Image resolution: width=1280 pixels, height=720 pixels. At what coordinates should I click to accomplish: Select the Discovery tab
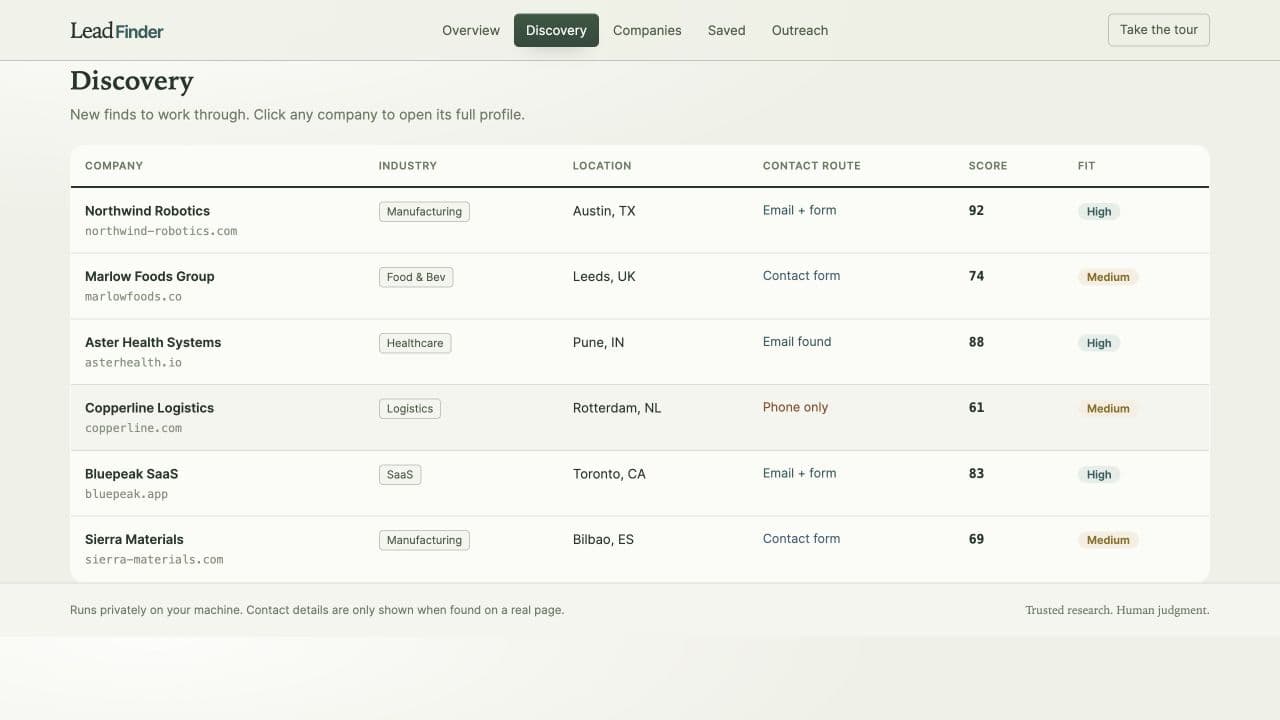(556, 30)
